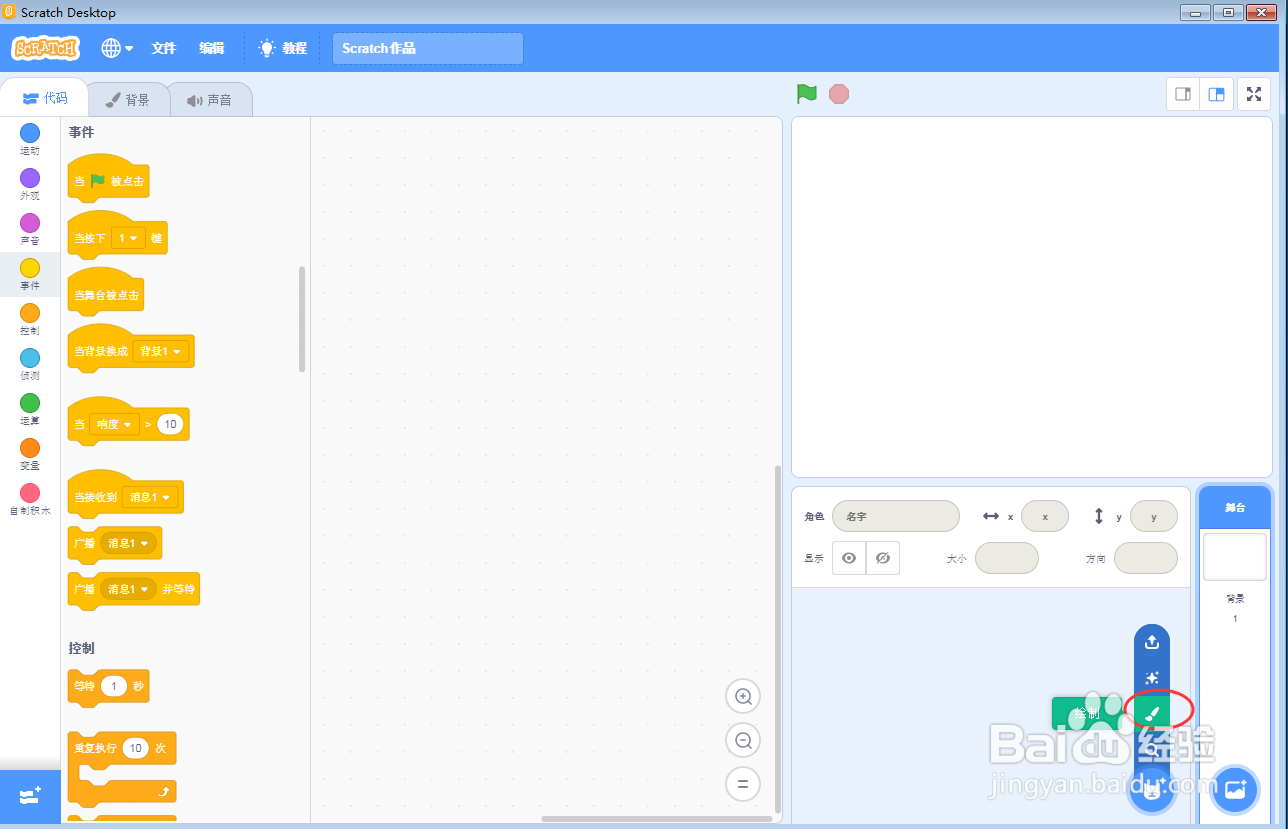Click the workspace vertical scrollbar
The width and height of the screenshot is (1288, 829).
777,638
